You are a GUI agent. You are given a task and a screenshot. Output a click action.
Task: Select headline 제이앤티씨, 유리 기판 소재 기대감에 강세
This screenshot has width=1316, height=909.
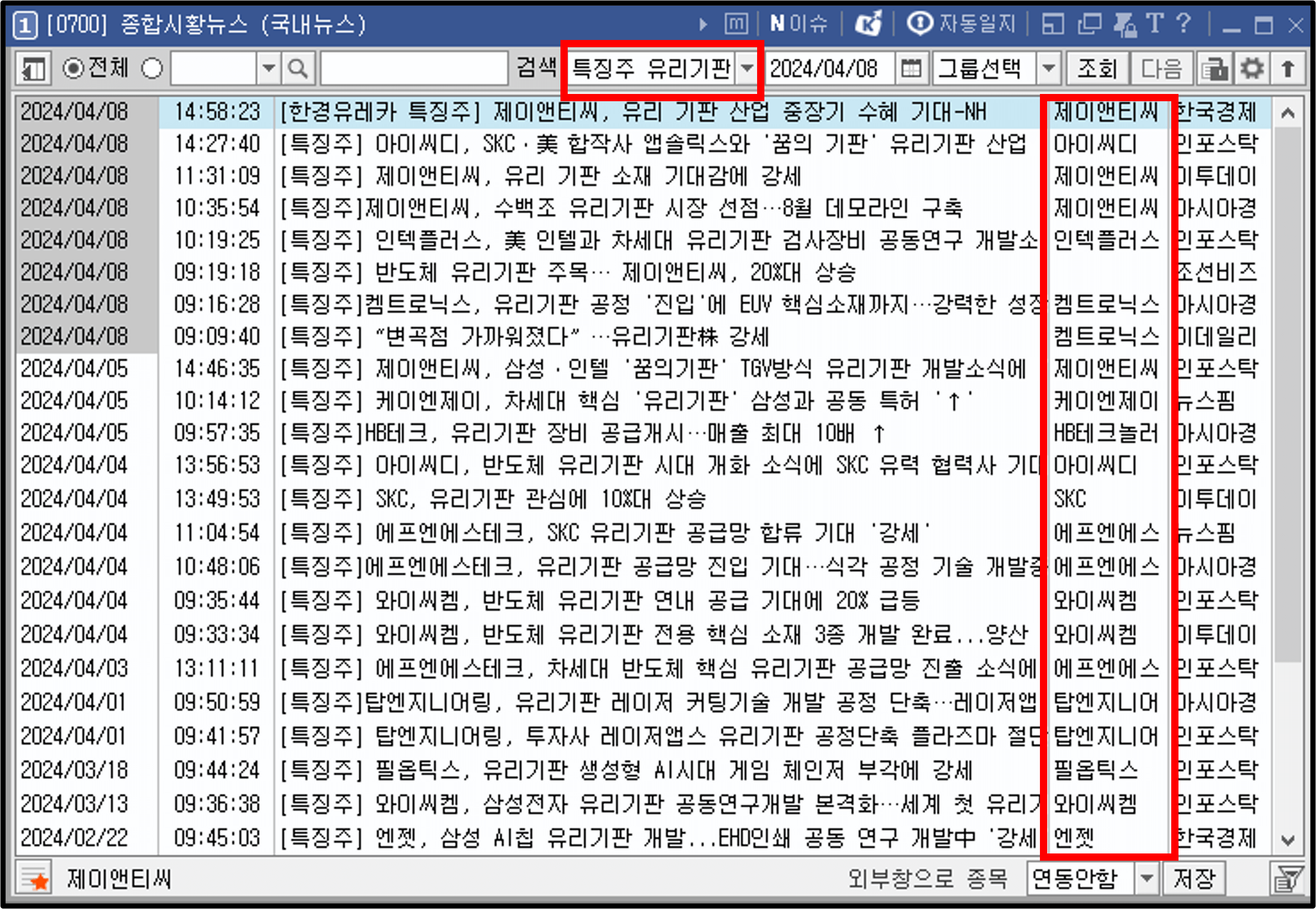587,176
